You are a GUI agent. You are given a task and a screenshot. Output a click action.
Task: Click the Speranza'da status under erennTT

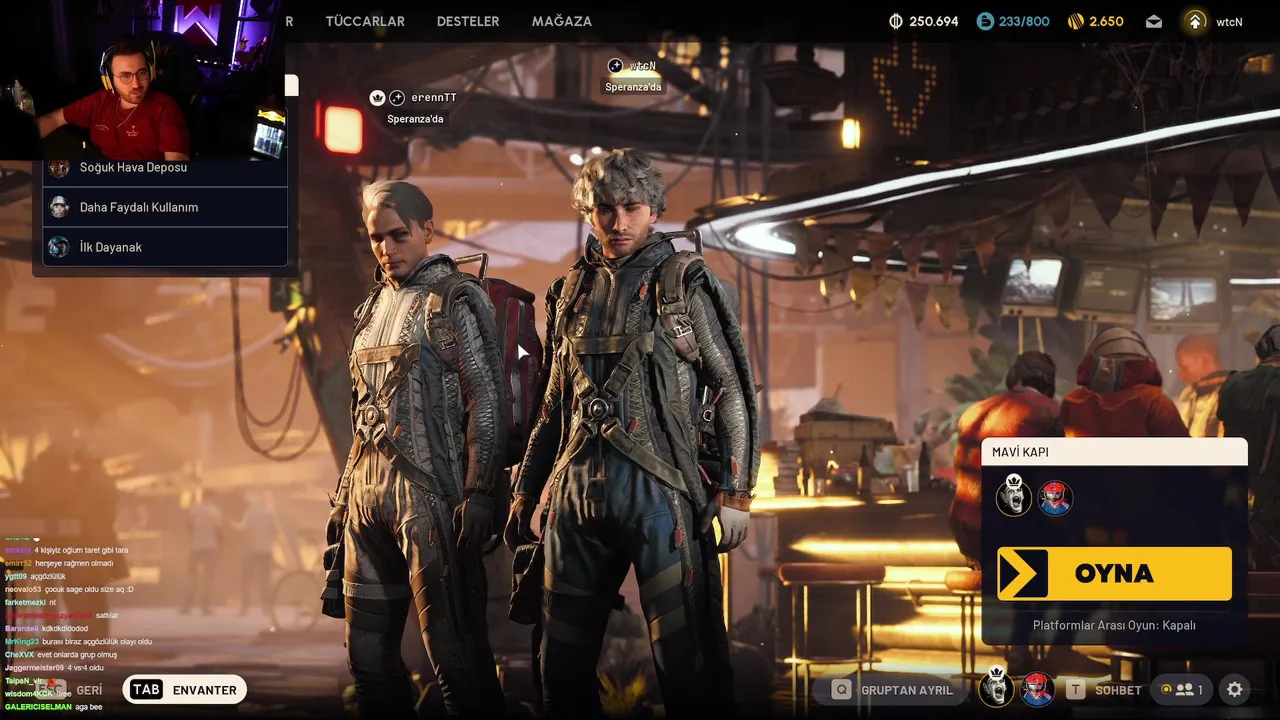415,119
